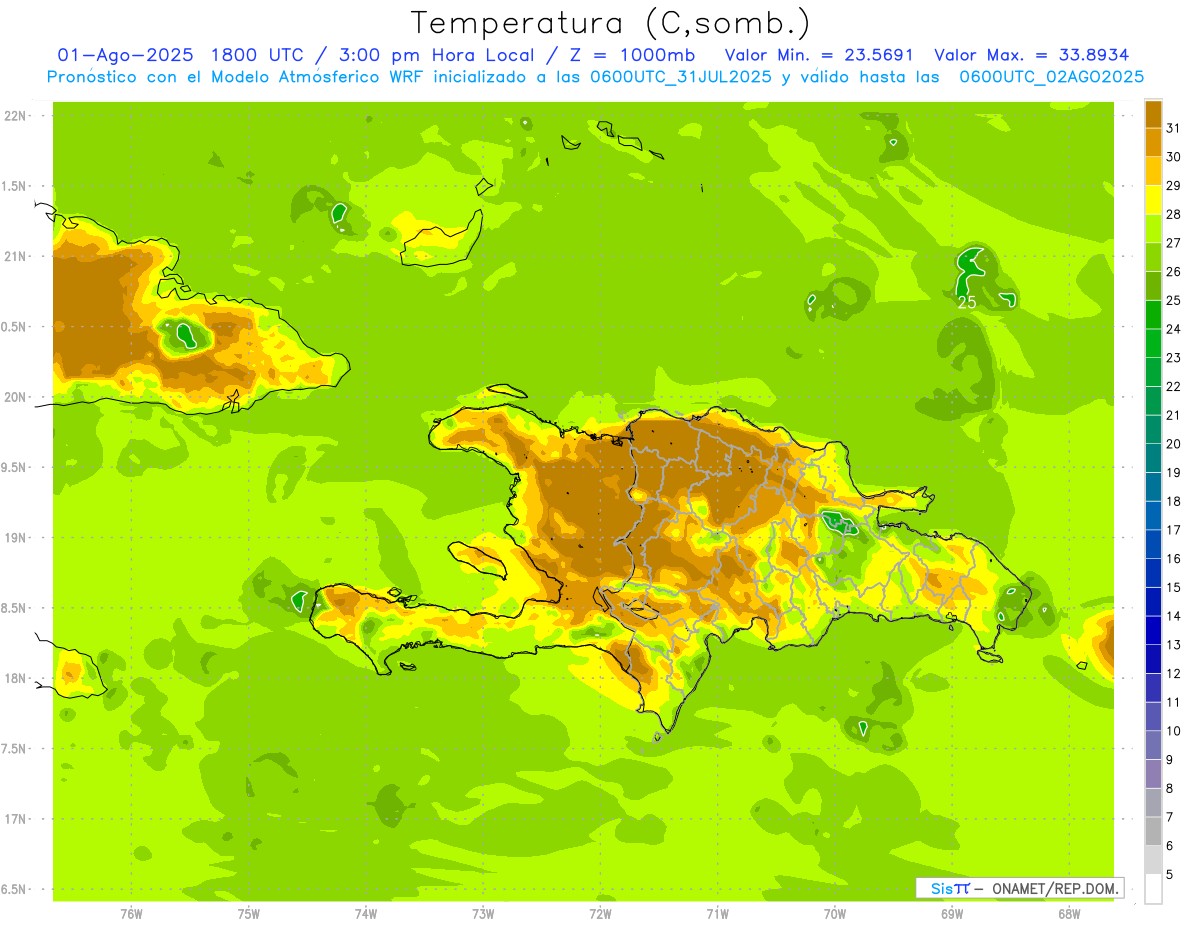Click the "7.5N" latitude tick label
This screenshot has height=927, width=1200.
tap(14, 748)
